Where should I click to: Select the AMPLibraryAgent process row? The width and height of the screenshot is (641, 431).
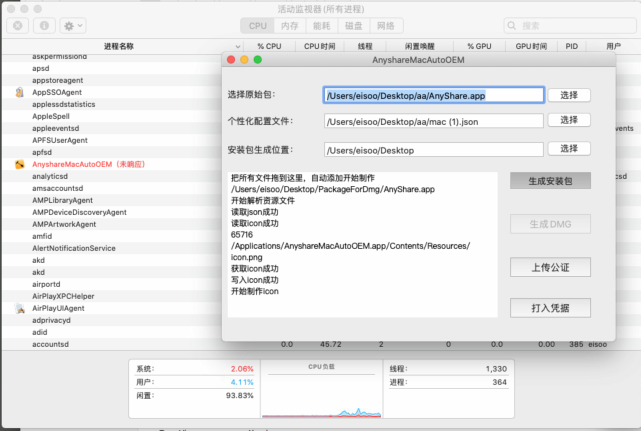click(112, 200)
